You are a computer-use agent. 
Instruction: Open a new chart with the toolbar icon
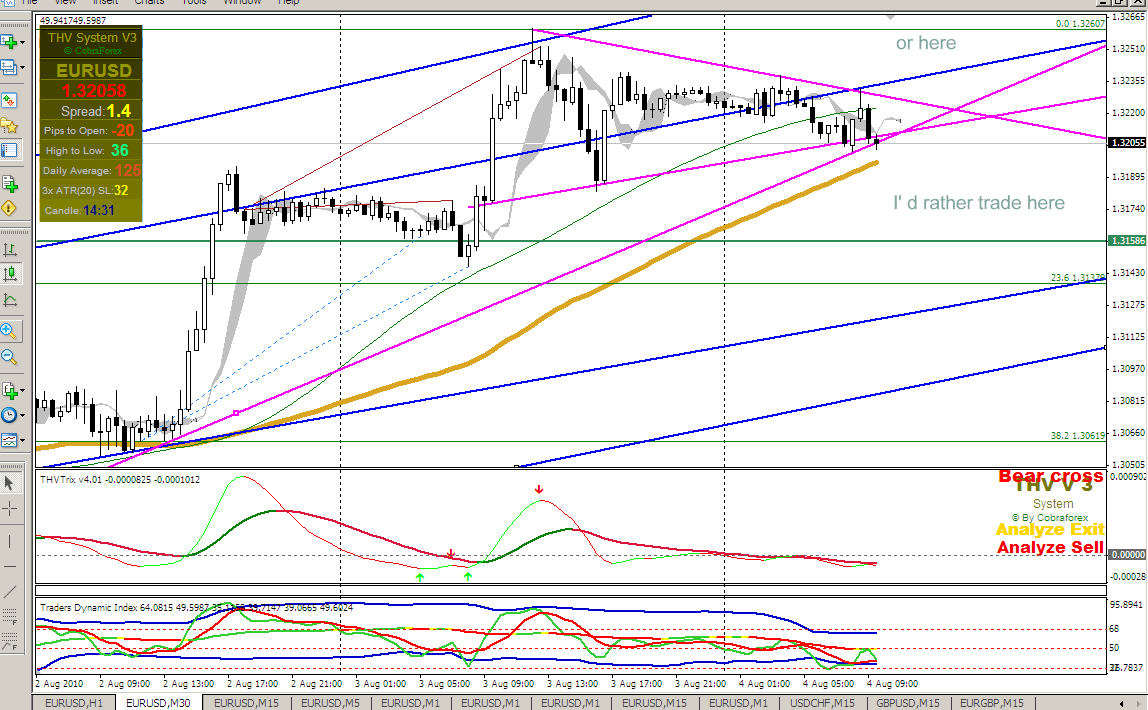coord(9,42)
